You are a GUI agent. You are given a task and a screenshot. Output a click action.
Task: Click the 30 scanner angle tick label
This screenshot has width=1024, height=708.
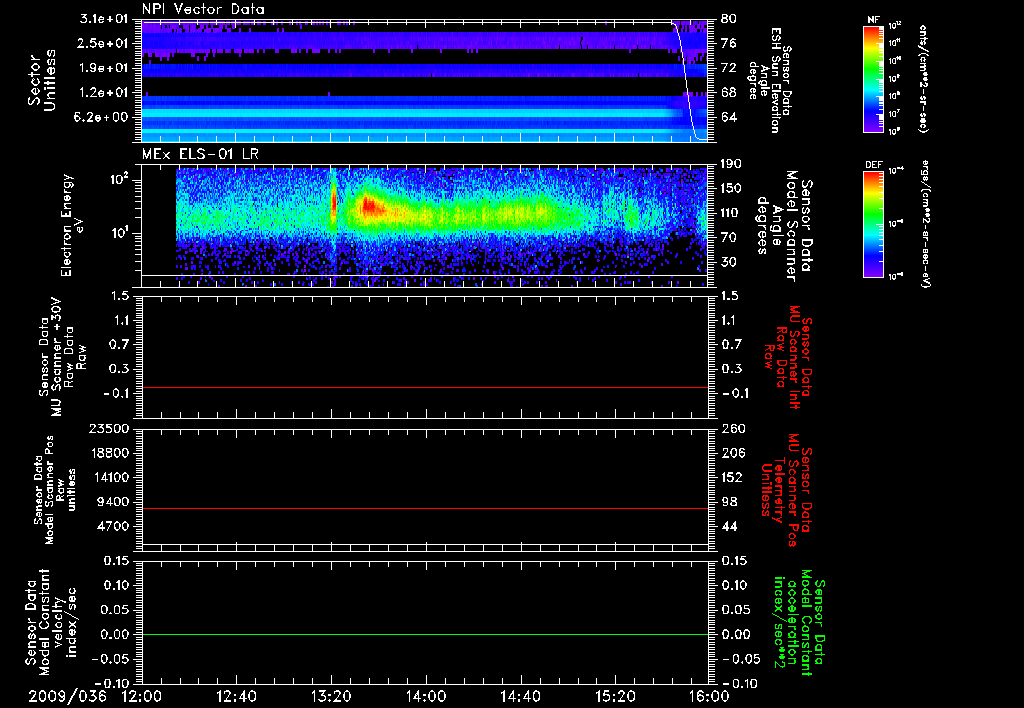(729, 262)
